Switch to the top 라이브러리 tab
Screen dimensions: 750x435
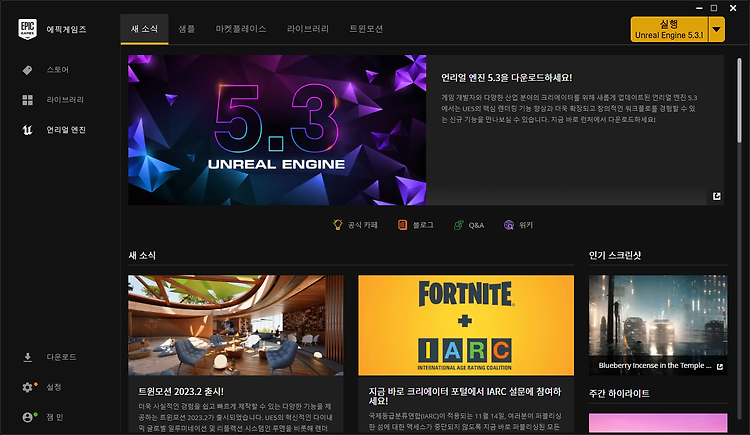click(308, 29)
